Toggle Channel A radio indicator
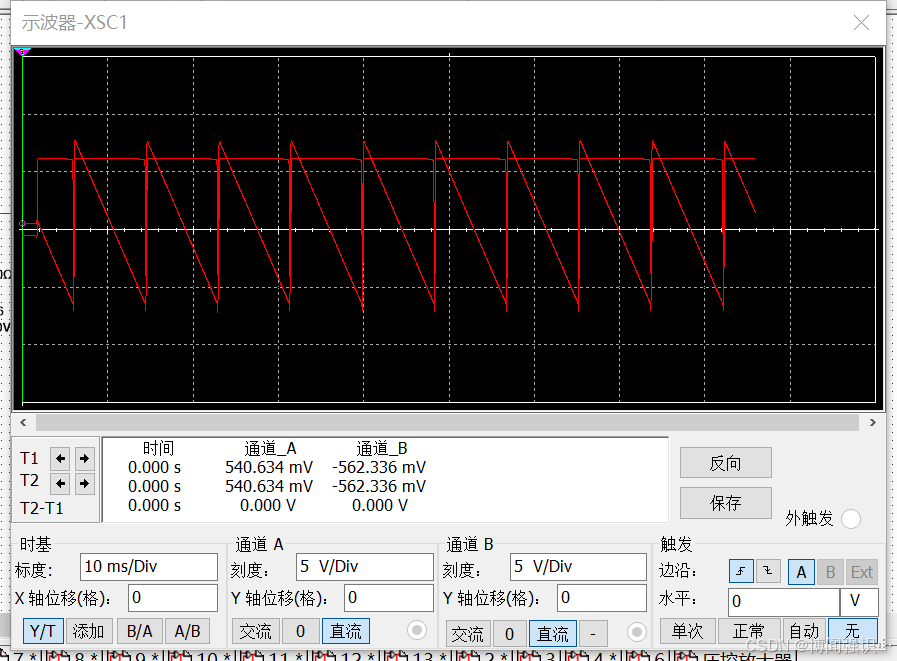The width and height of the screenshot is (897, 661). tap(417, 631)
